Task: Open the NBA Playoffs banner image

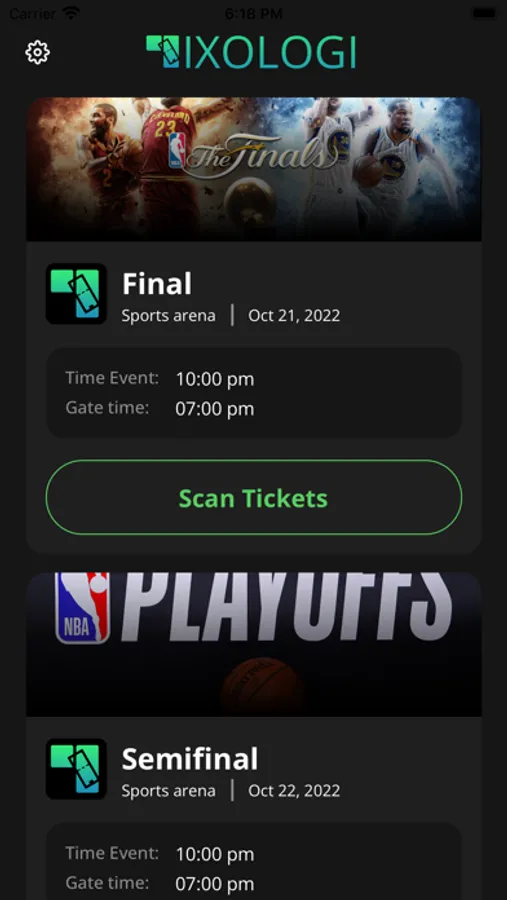Action: (x=254, y=644)
